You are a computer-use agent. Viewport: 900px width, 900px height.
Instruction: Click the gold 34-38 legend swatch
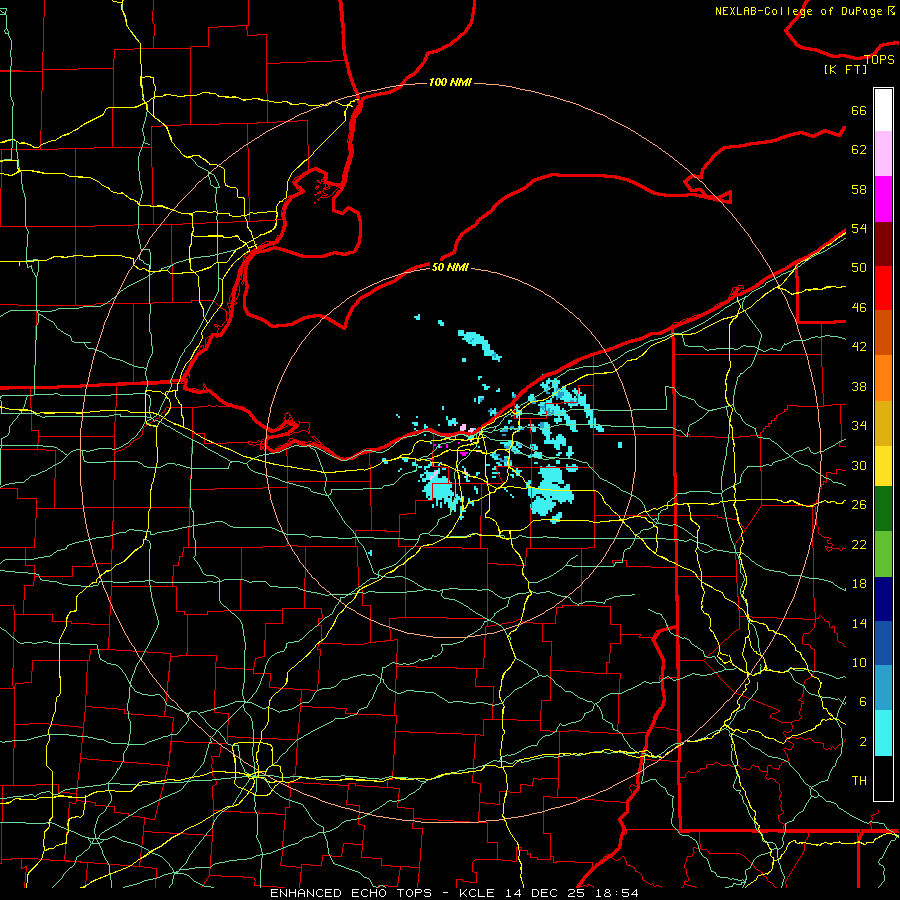883,423
